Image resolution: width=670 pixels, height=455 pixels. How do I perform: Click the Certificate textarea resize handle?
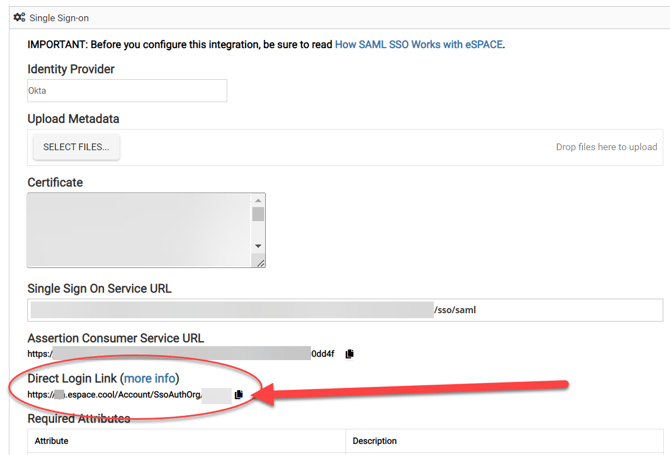[260, 262]
